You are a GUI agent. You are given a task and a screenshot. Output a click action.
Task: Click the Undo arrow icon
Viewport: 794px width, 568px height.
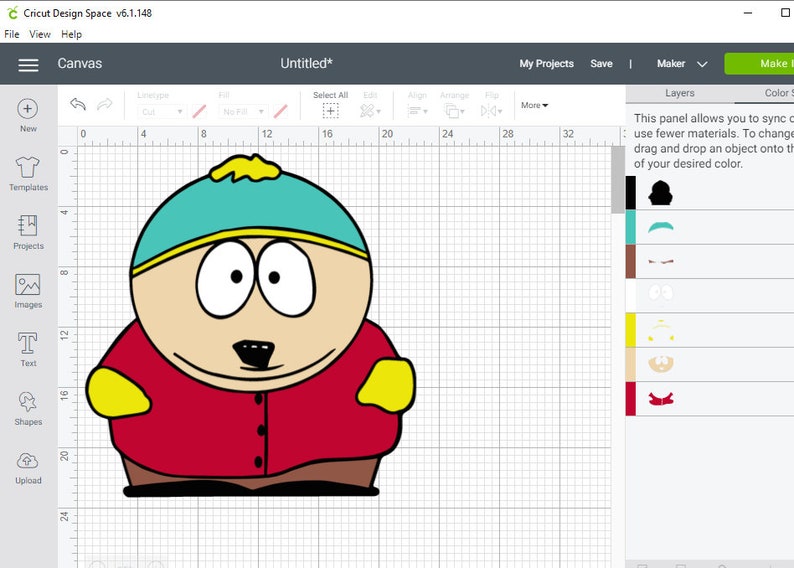[x=78, y=104]
